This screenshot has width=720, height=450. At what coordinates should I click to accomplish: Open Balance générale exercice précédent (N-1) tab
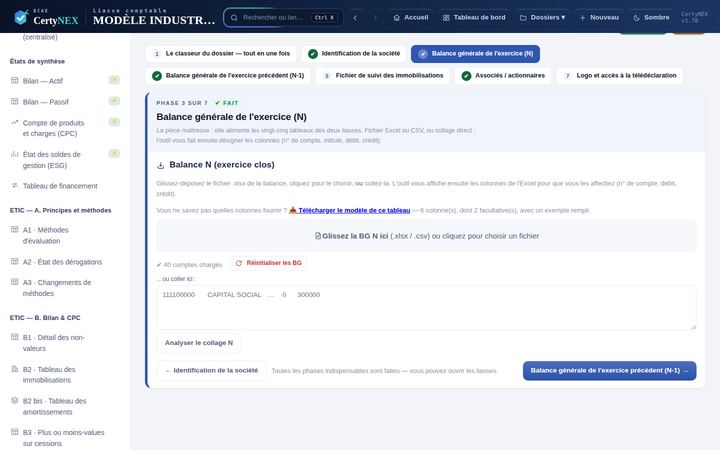[x=228, y=76]
